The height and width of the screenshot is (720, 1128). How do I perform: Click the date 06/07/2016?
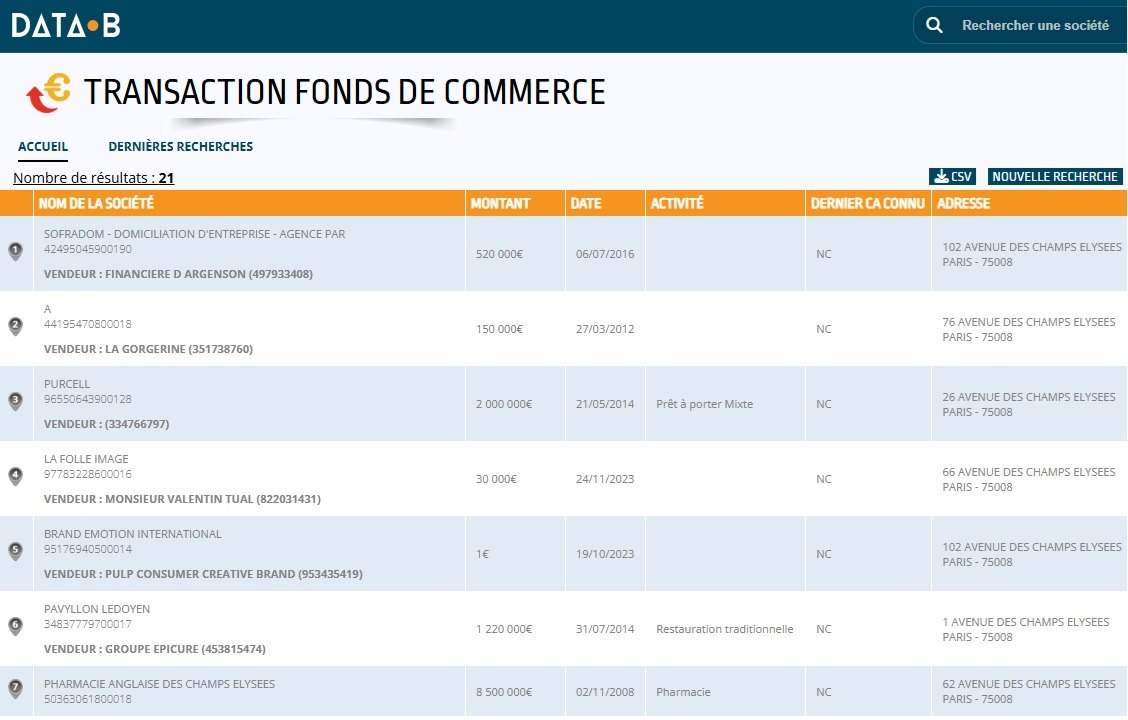tap(605, 254)
